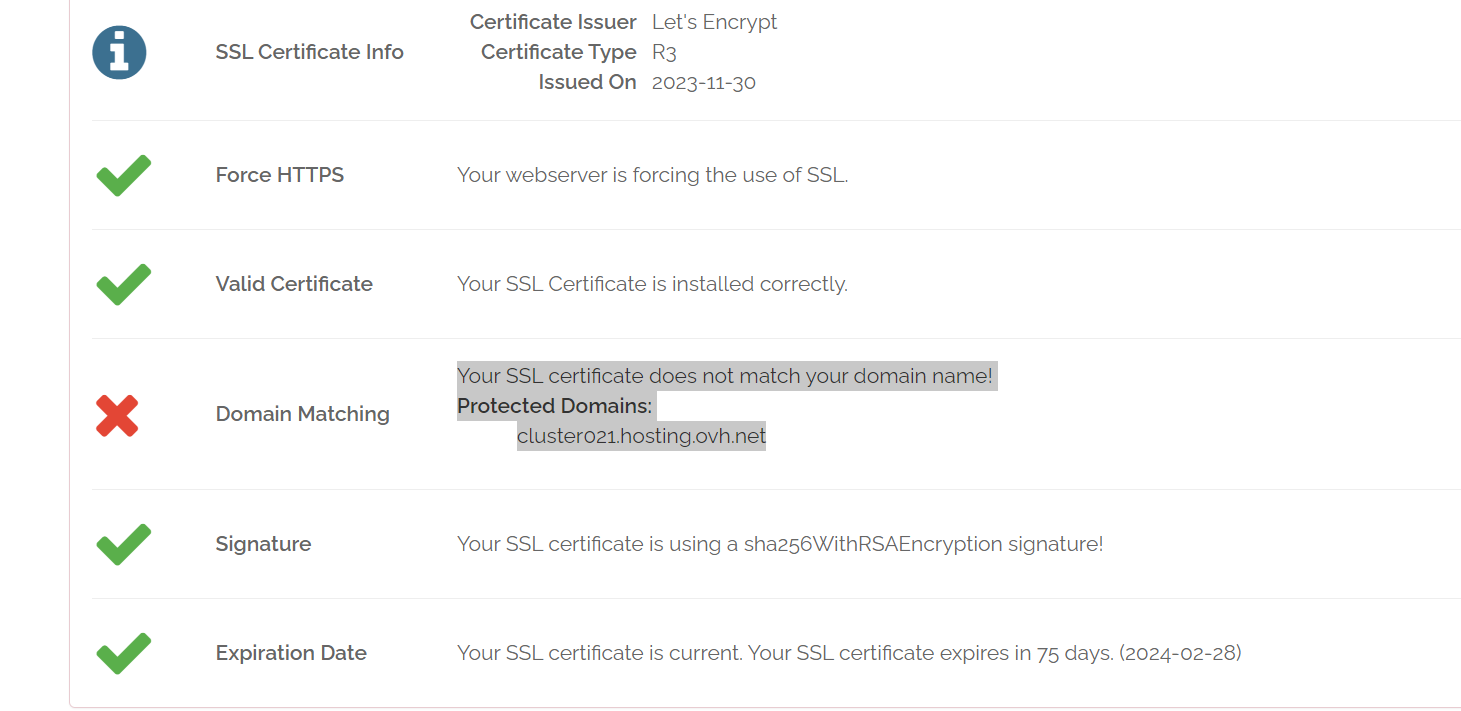Viewport: 1461px width, 711px height.
Task: Click the certificate expiry message text
Action: 849,653
